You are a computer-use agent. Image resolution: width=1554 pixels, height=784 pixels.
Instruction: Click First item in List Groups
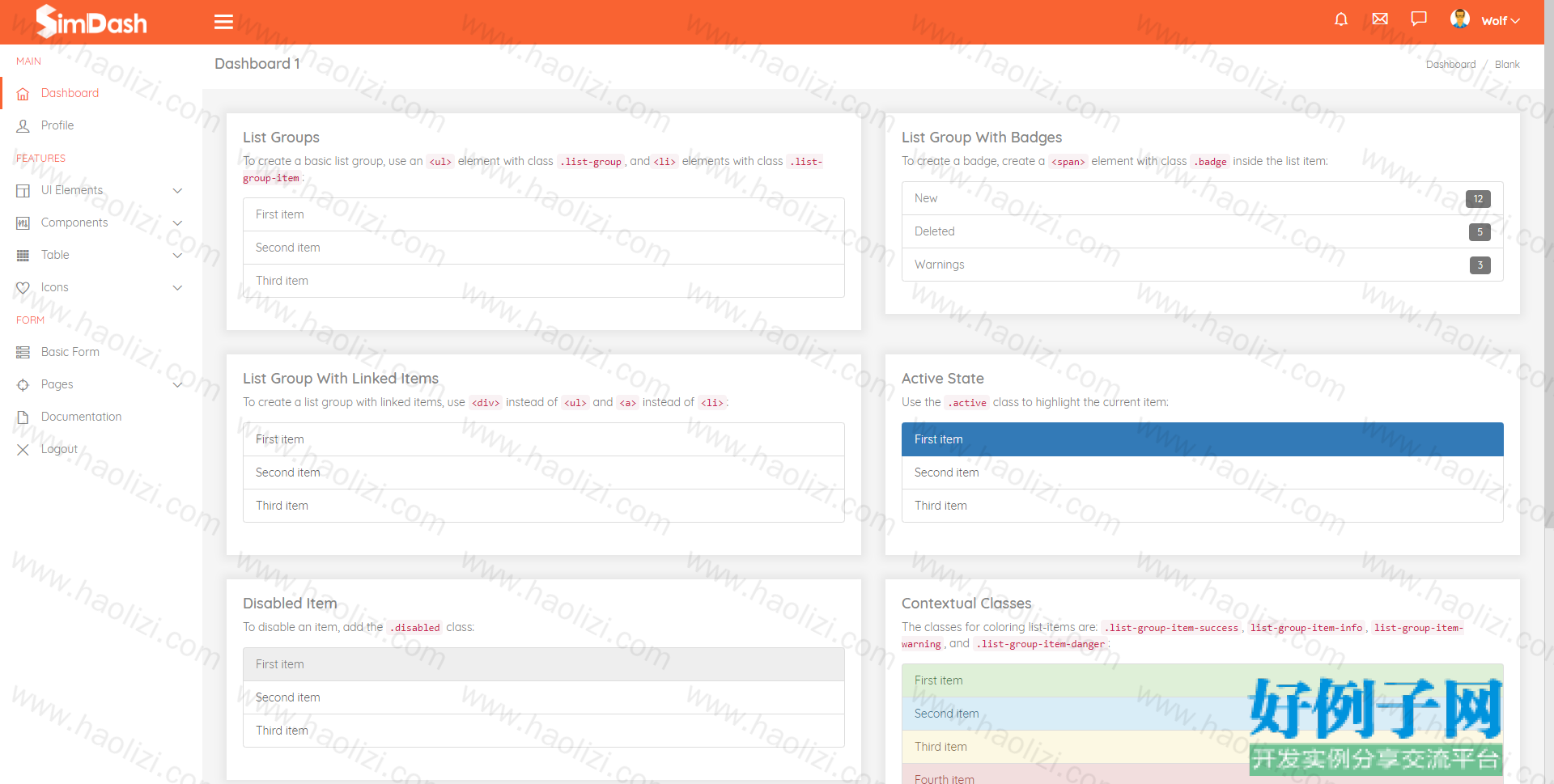pos(543,214)
